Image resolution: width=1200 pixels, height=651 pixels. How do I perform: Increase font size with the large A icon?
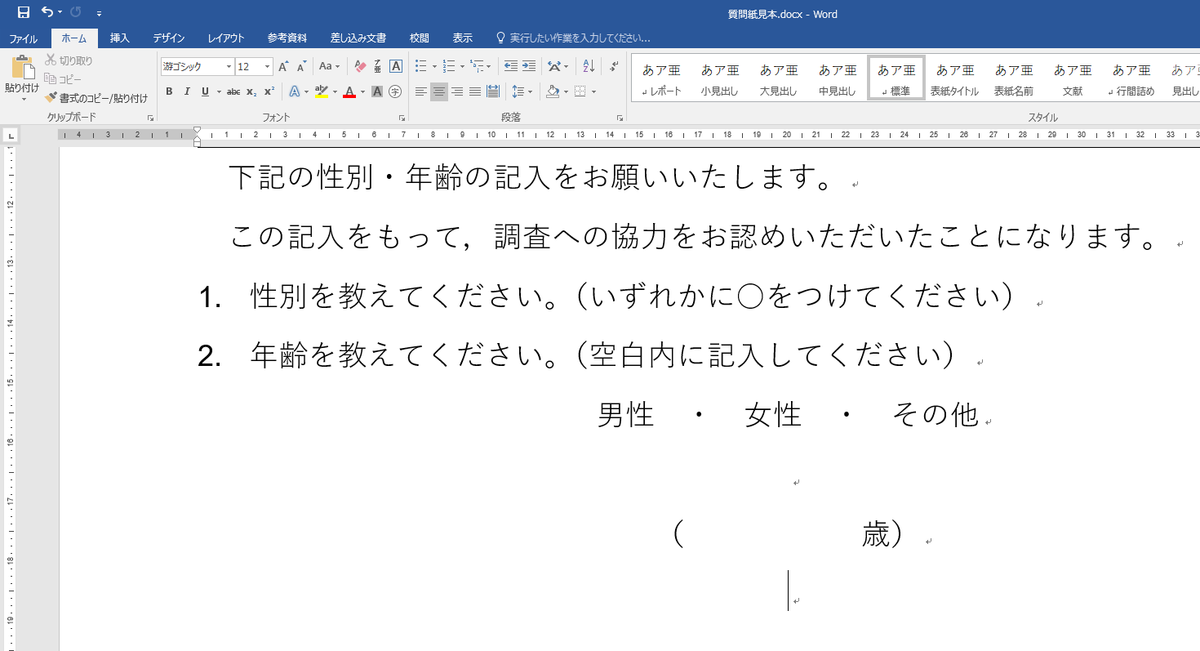click(284, 66)
